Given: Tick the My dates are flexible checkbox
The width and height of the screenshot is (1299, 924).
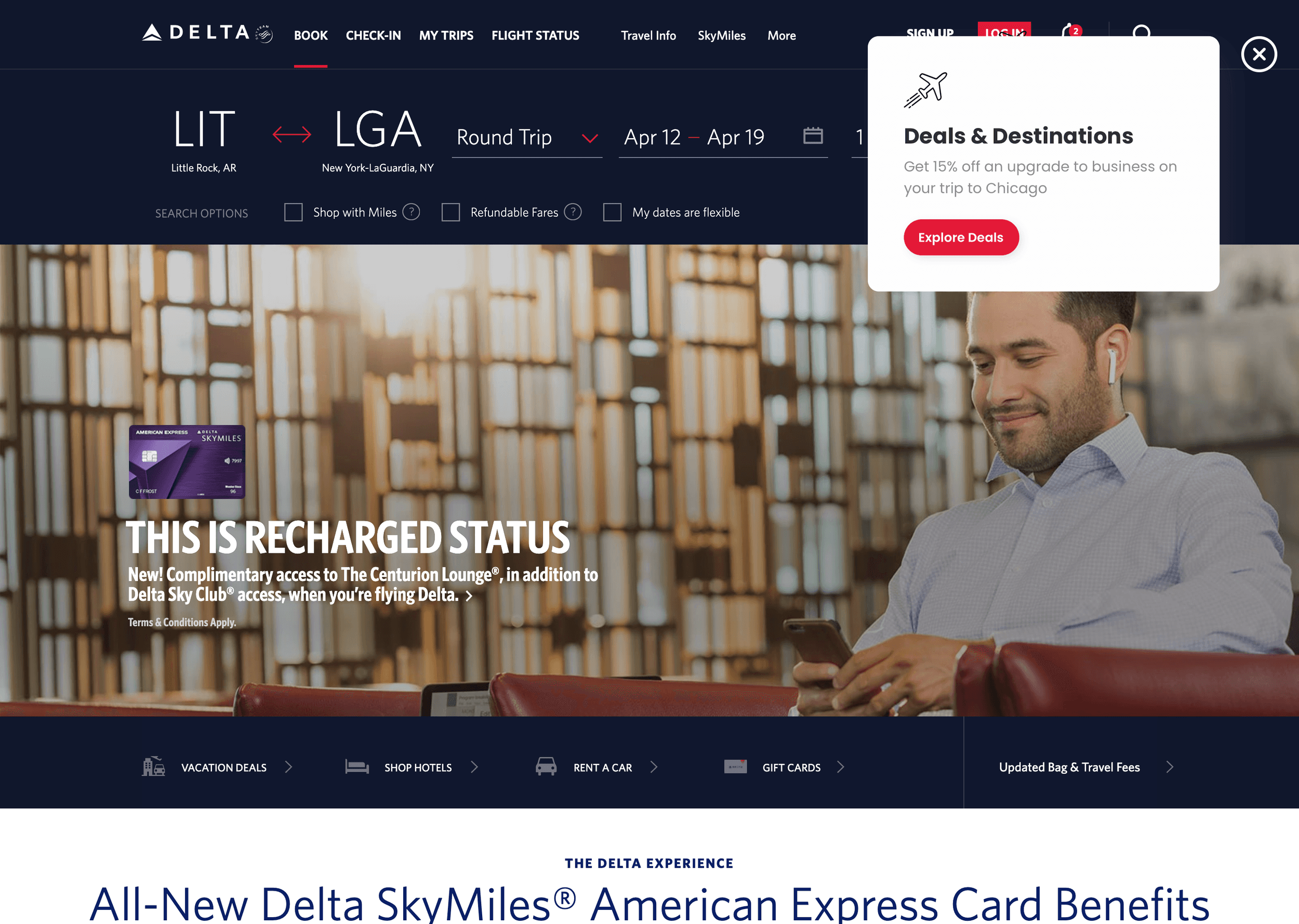Looking at the screenshot, I should pyautogui.click(x=612, y=212).
